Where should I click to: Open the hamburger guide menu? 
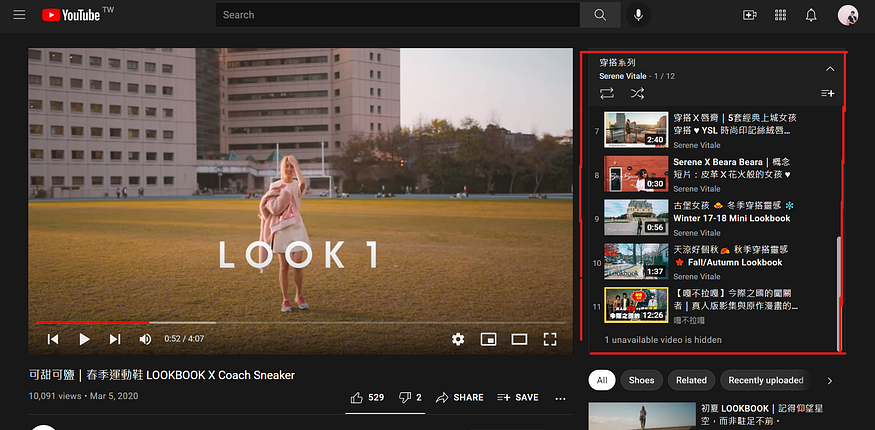(x=20, y=15)
